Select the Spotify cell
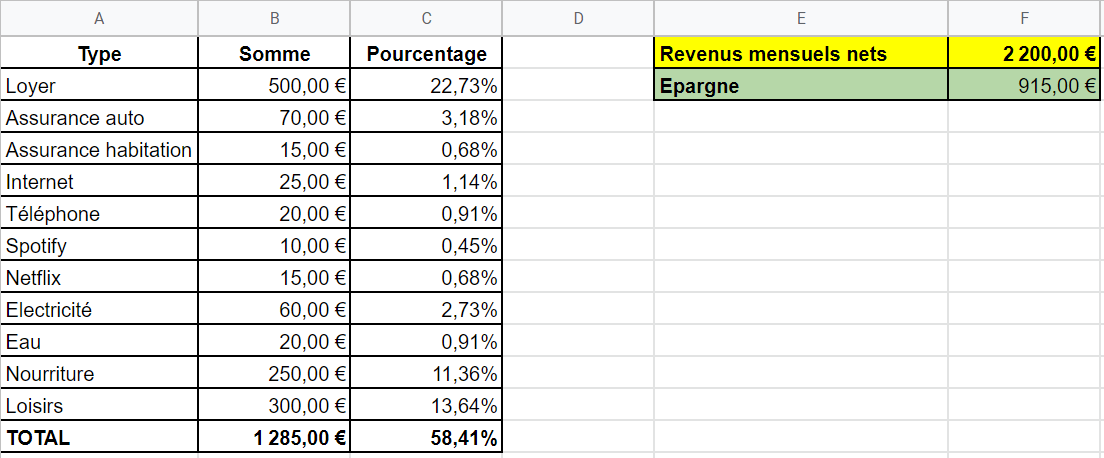Image resolution: width=1104 pixels, height=458 pixels. (x=99, y=246)
